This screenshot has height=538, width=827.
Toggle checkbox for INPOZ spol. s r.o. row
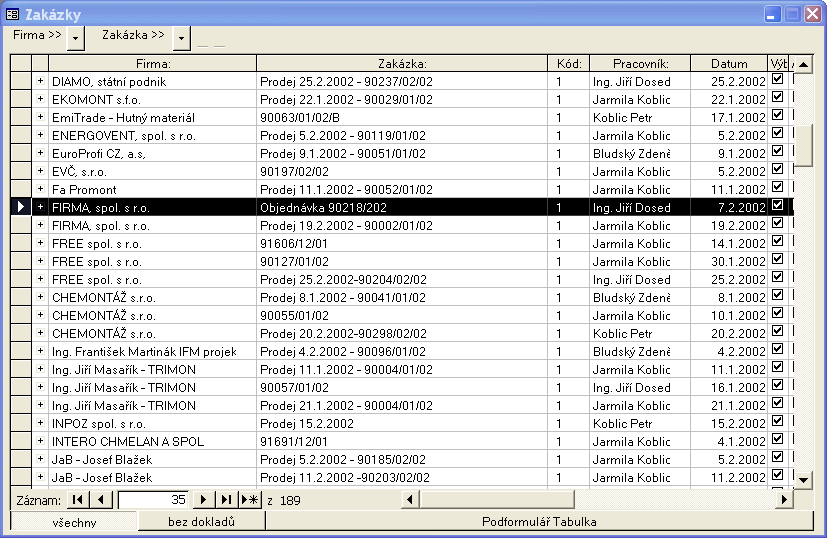coord(778,423)
